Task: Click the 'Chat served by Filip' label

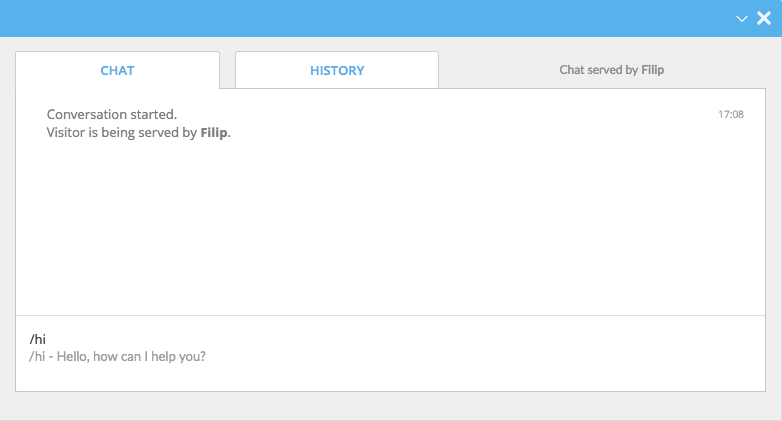Action: (611, 70)
